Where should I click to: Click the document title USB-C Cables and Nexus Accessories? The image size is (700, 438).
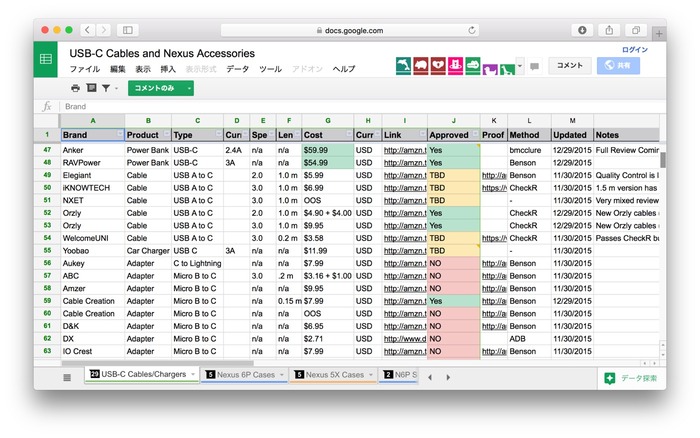pyautogui.click(x=162, y=53)
